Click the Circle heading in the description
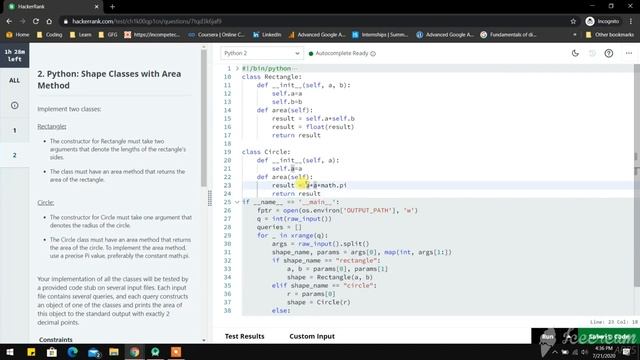 tap(46, 202)
